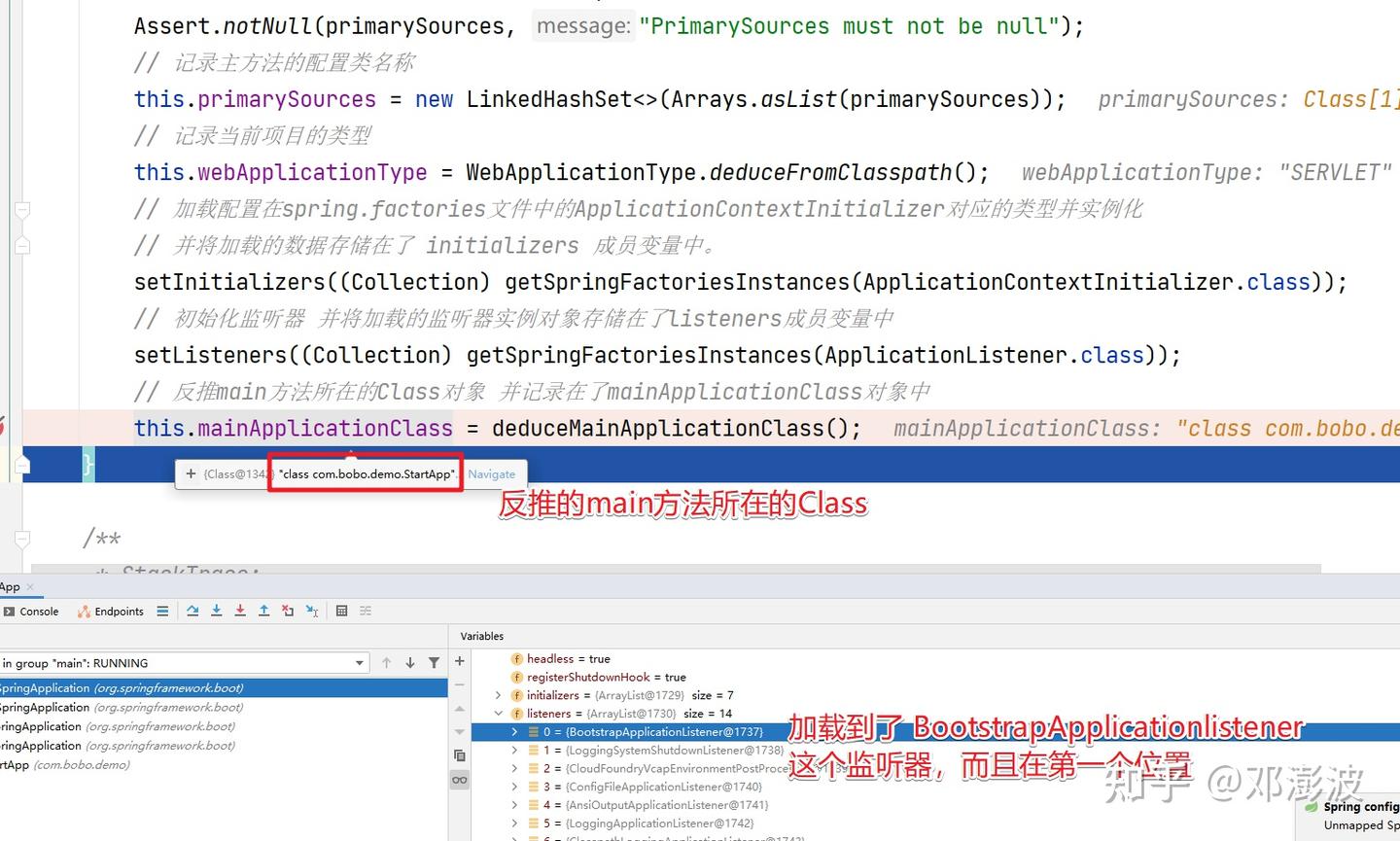Toggle the frames filter funnel icon

point(434,662)
